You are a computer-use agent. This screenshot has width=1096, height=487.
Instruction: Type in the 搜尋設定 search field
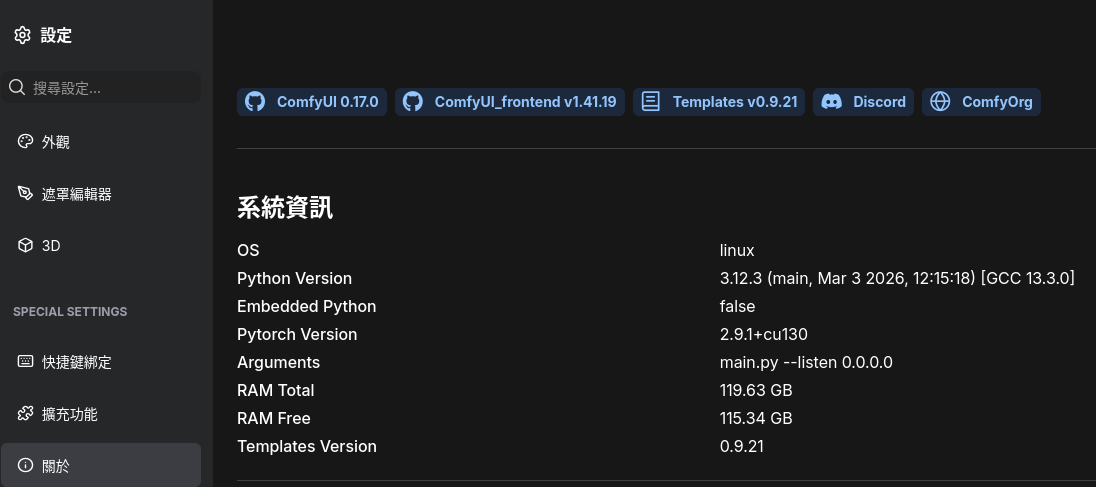point(112,88)
